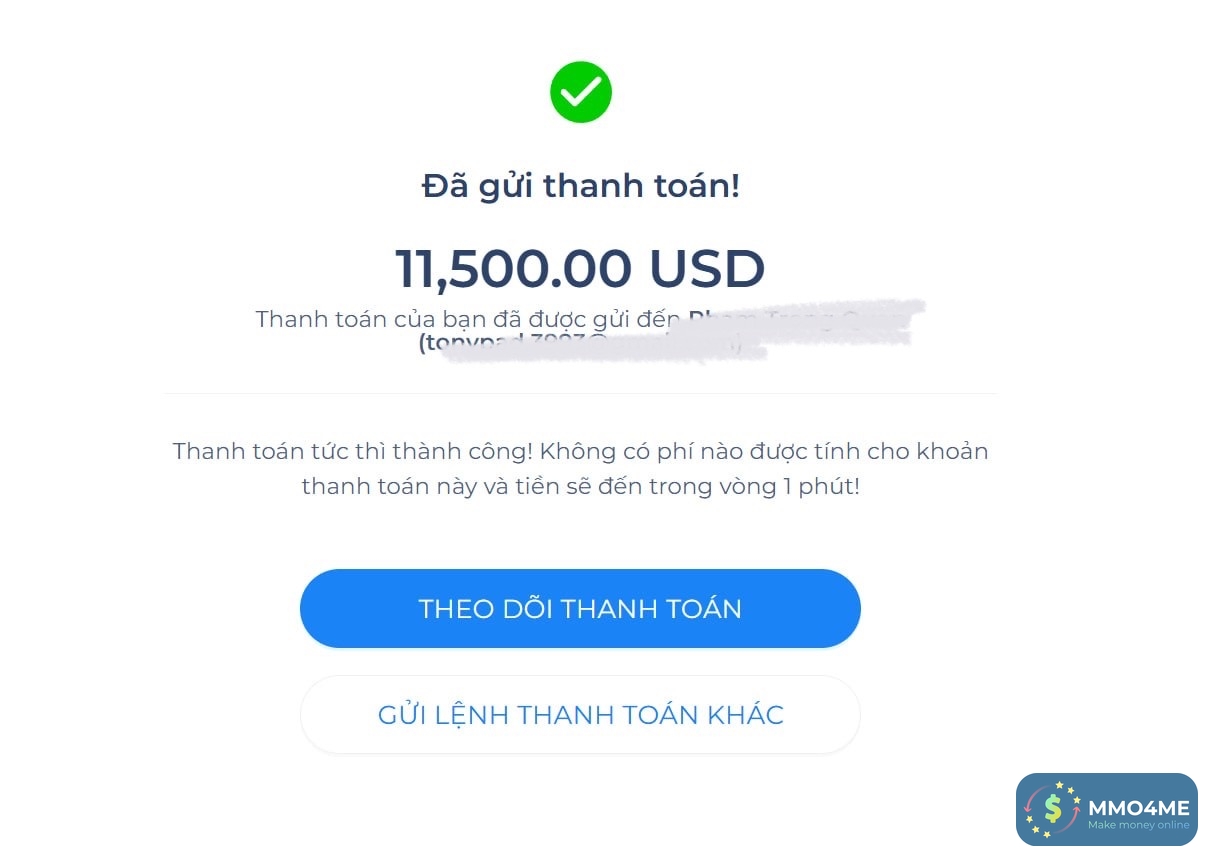The width and height of the screenshot is (1219, 862).
Task: Click the USD currency label
Action: pyautogui.click(x=707, y=268)
